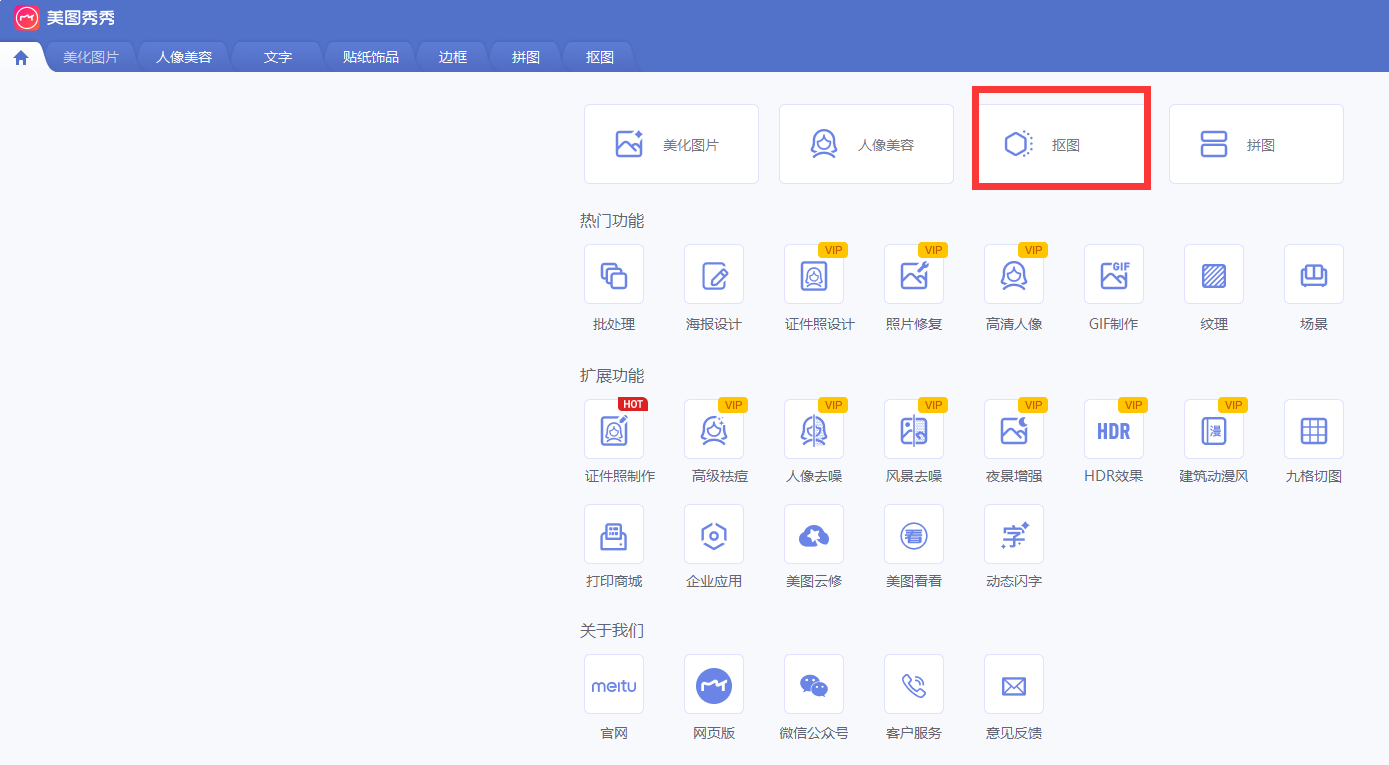Visit the meitu 官网 link
The image size is (1389, 765).
pyautogui.click(x=613, y=685)
